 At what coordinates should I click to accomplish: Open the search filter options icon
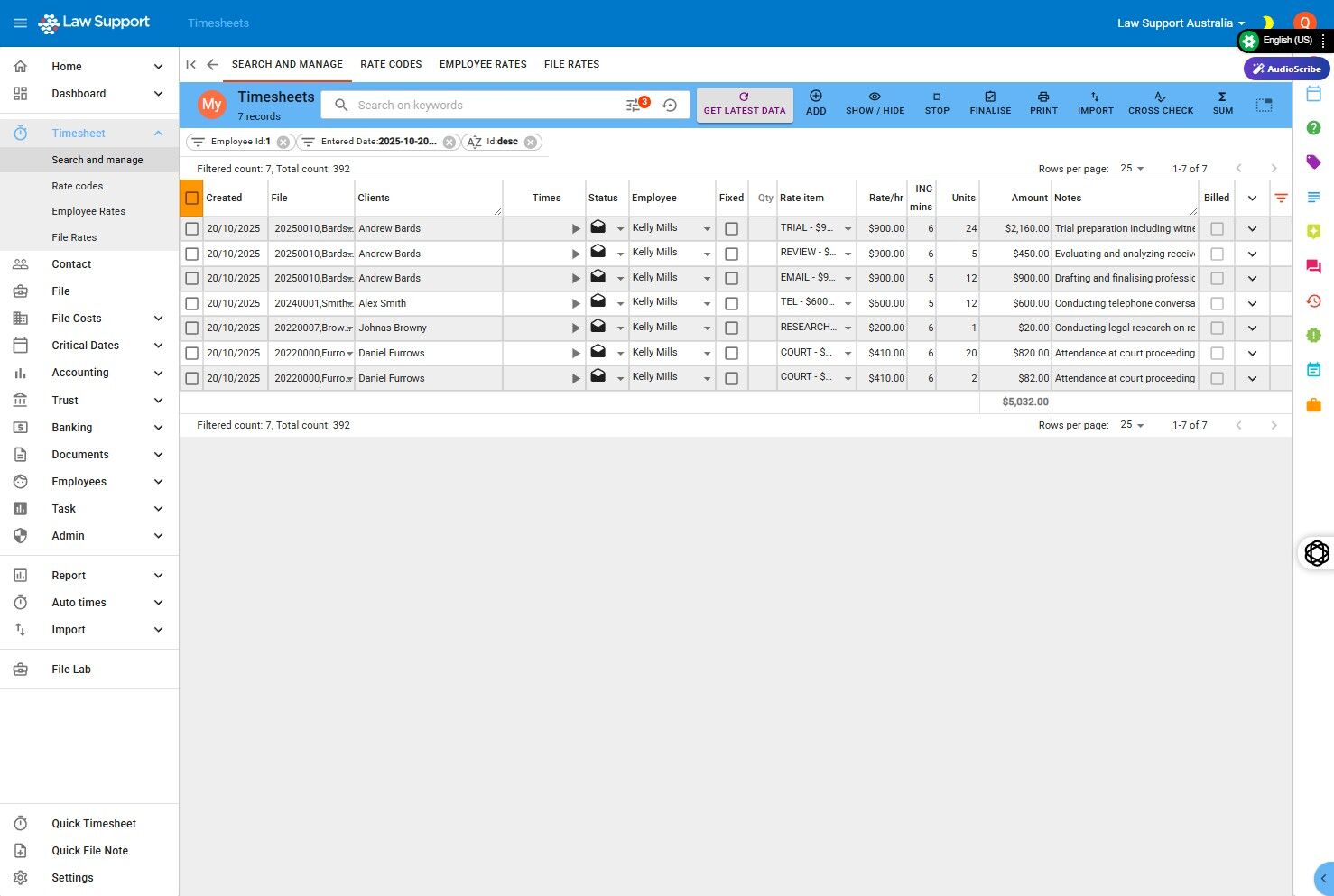635,105
